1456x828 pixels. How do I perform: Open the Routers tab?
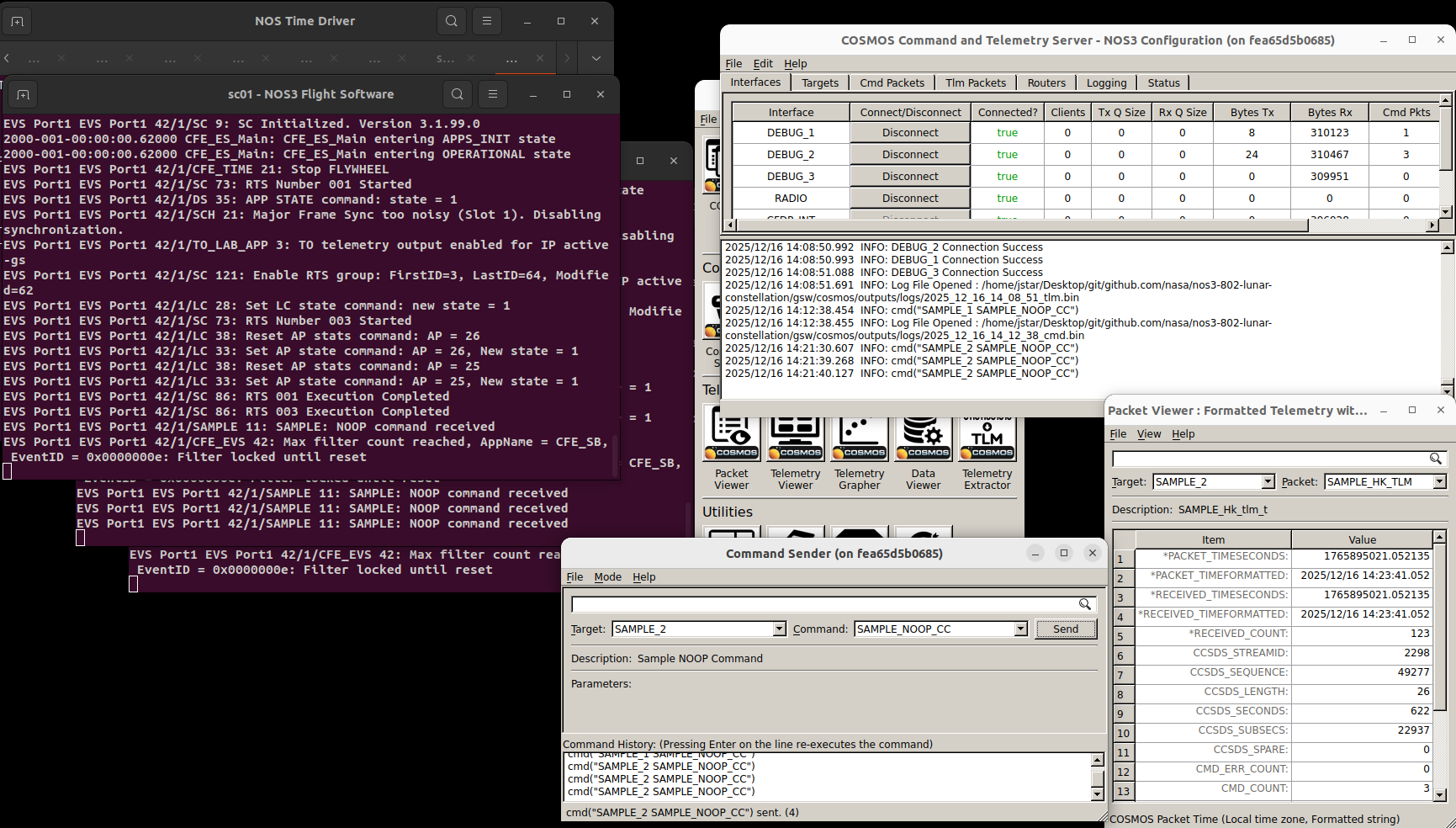(1046, 82)
